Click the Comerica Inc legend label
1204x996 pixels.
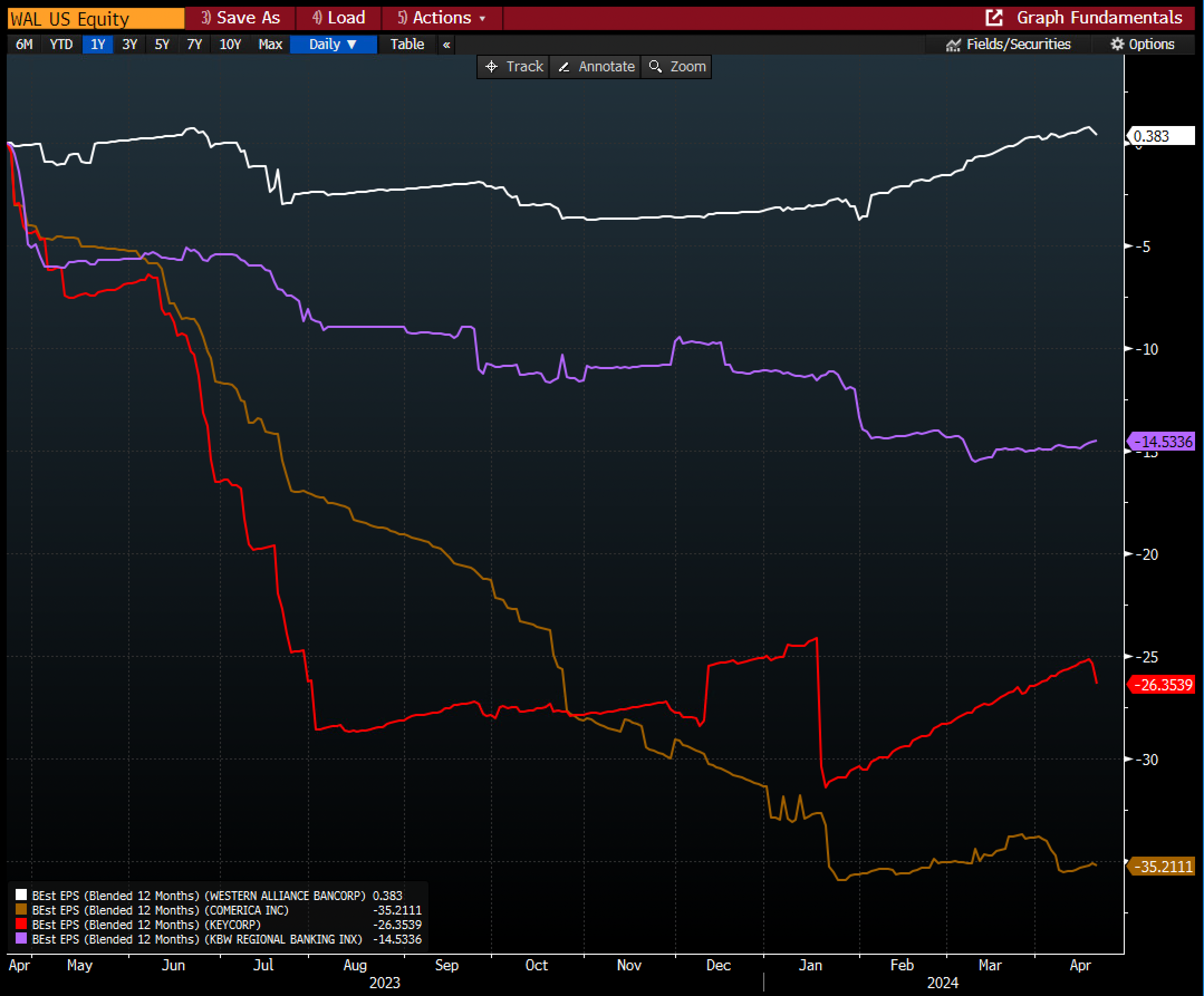point(161,910)
